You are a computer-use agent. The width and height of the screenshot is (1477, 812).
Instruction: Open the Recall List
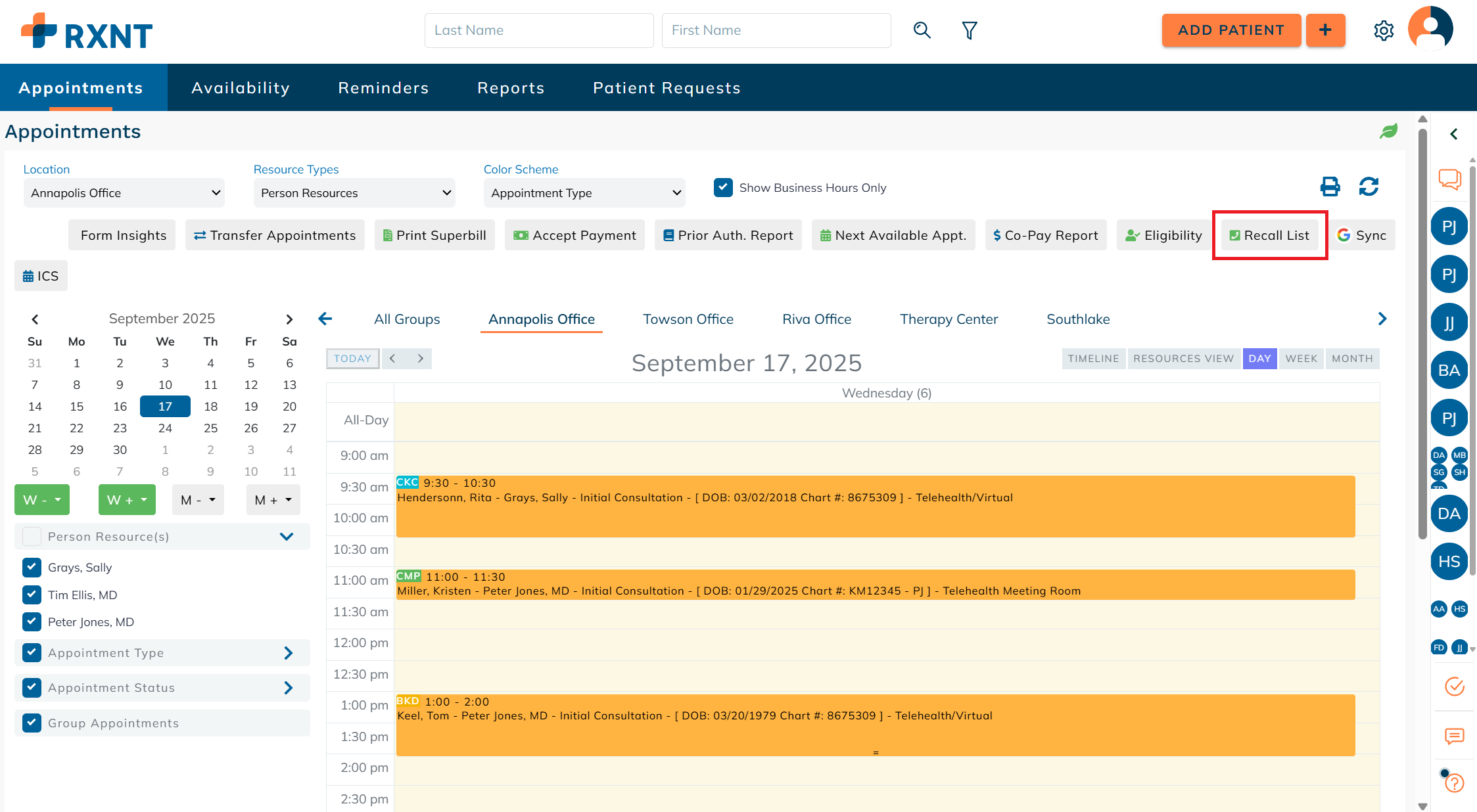1269,235
